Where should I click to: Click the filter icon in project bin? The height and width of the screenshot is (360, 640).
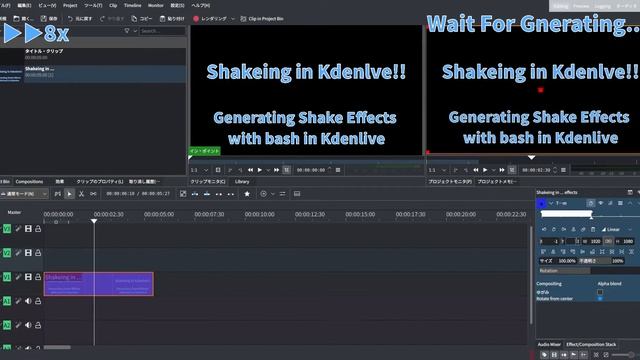point(127,31)
